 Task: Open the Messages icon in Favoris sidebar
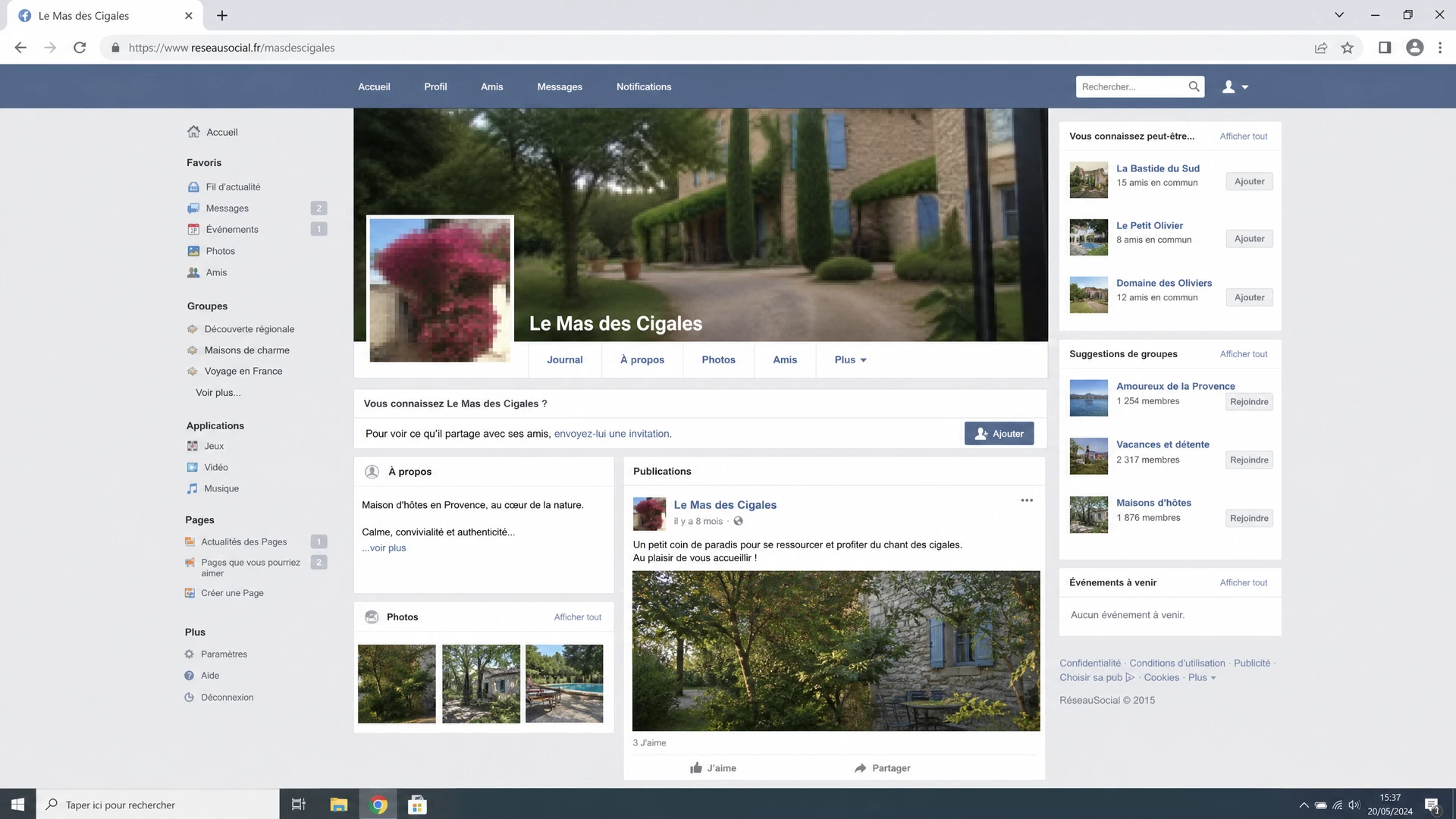[x=193, y=208]
